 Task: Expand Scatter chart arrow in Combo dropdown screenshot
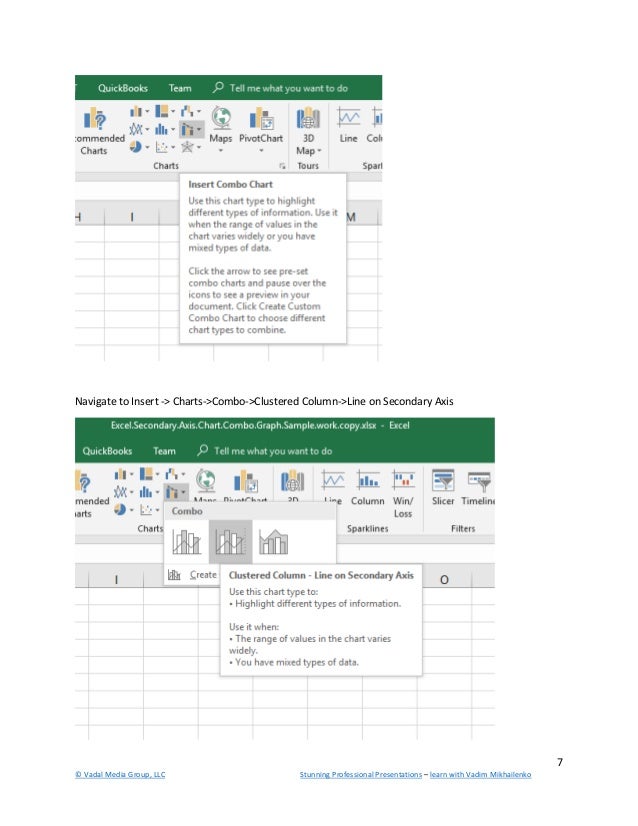tap(157, 510)
